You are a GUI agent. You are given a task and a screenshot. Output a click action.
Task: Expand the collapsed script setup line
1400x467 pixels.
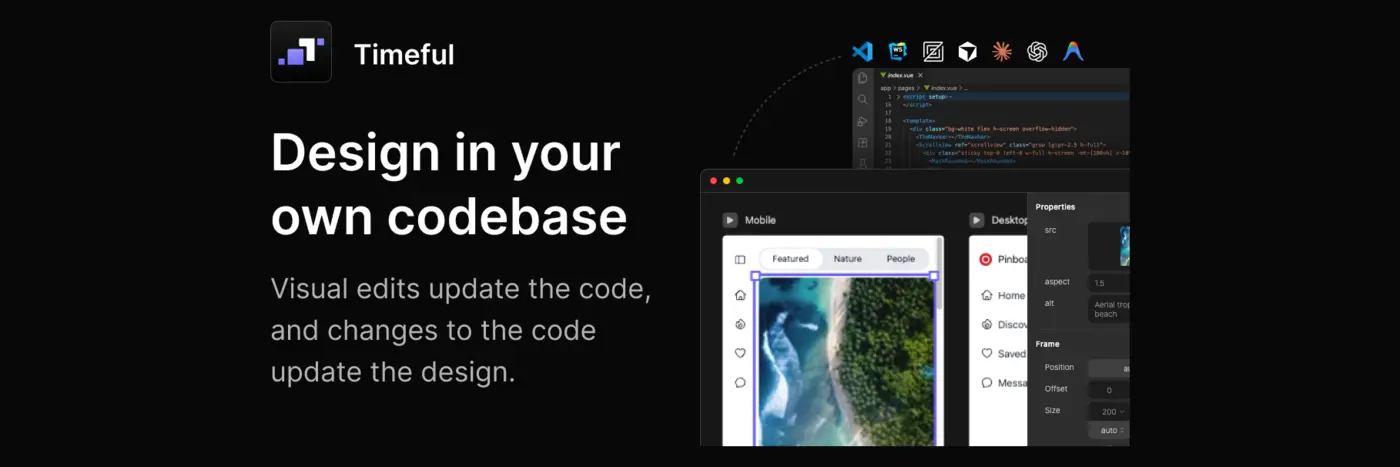pyautogui.click(x=898, y=97)
